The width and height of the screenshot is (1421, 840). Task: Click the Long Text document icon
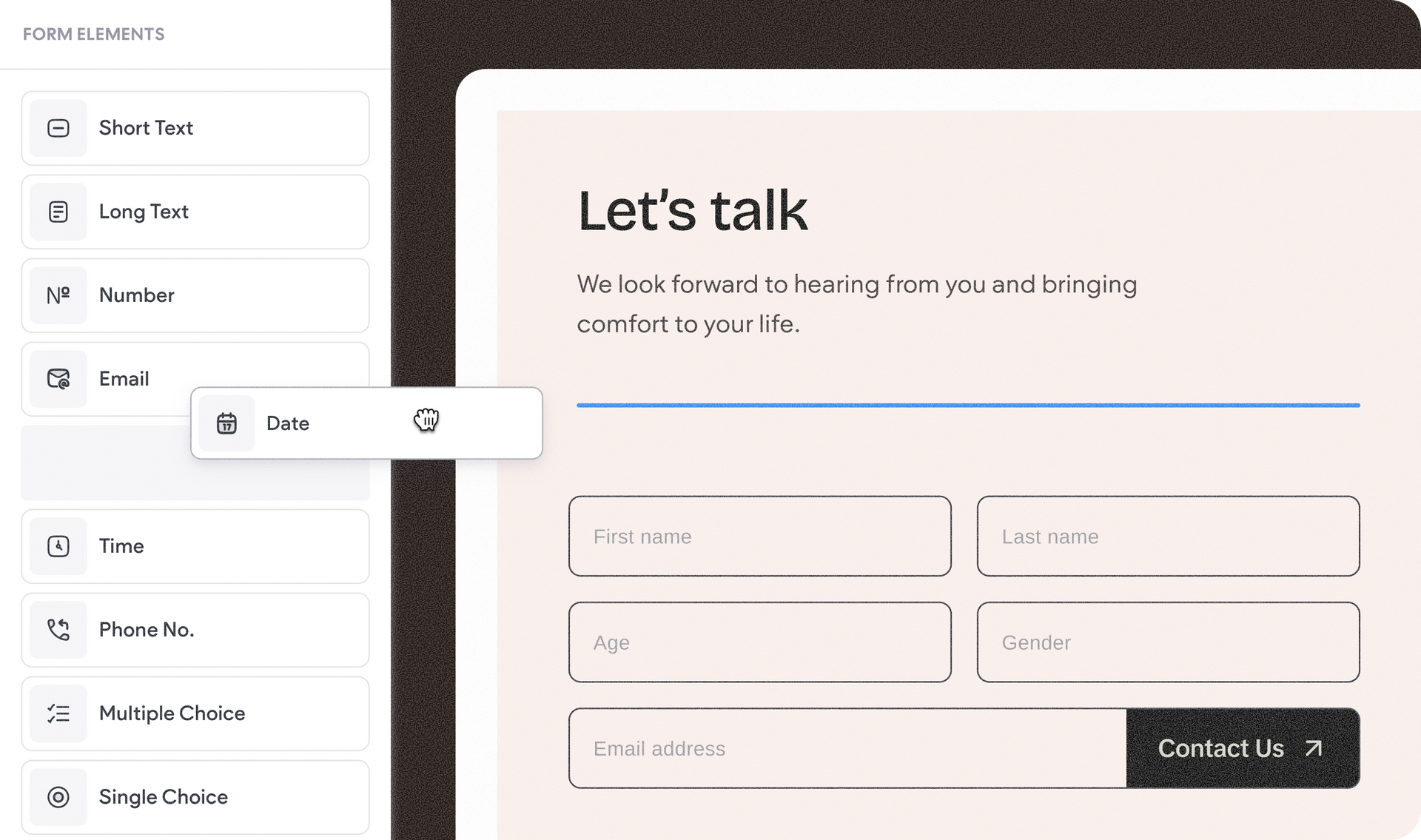58,212
